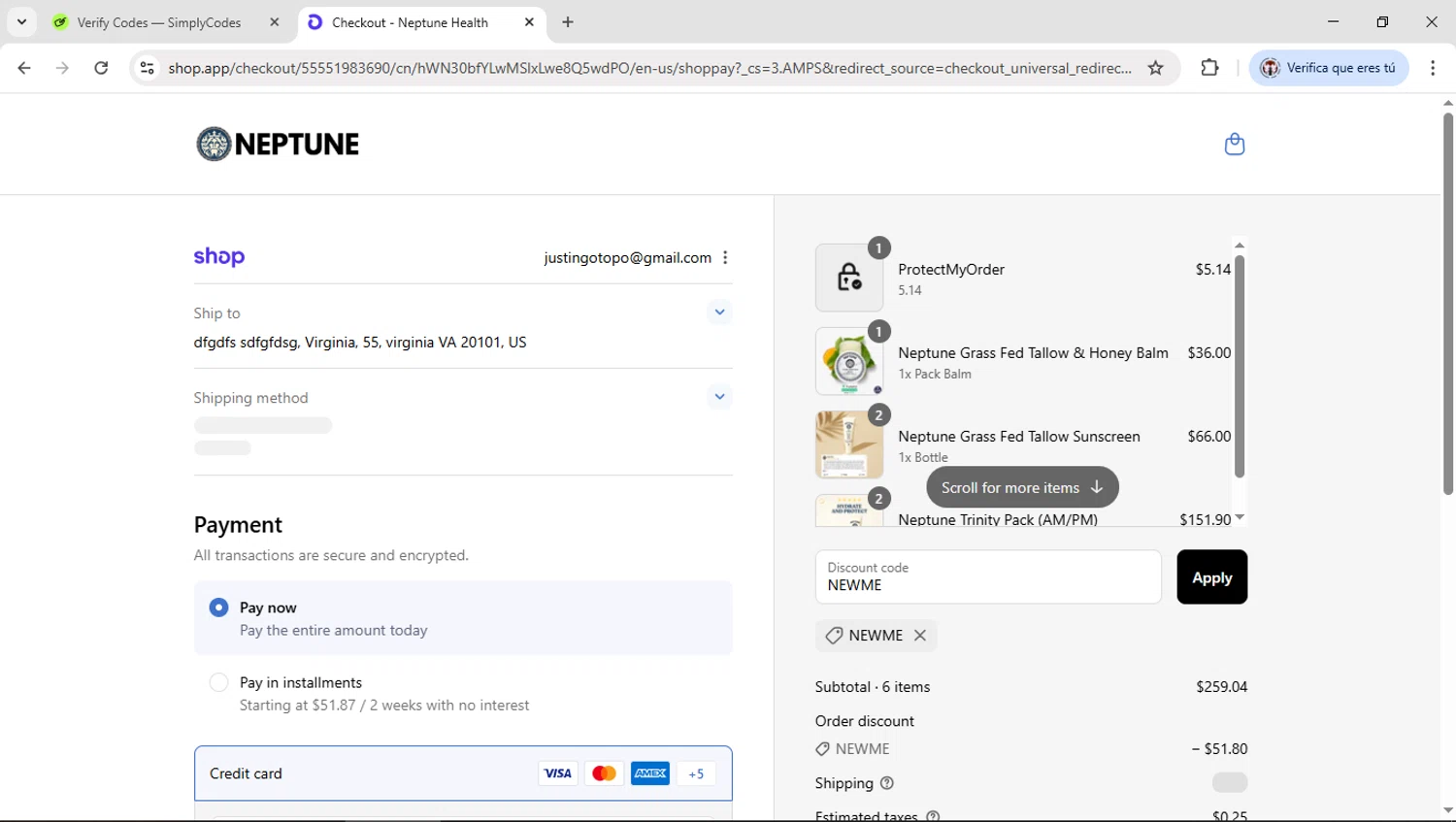Select the Credit card payment method

click(x=463, y=773)
